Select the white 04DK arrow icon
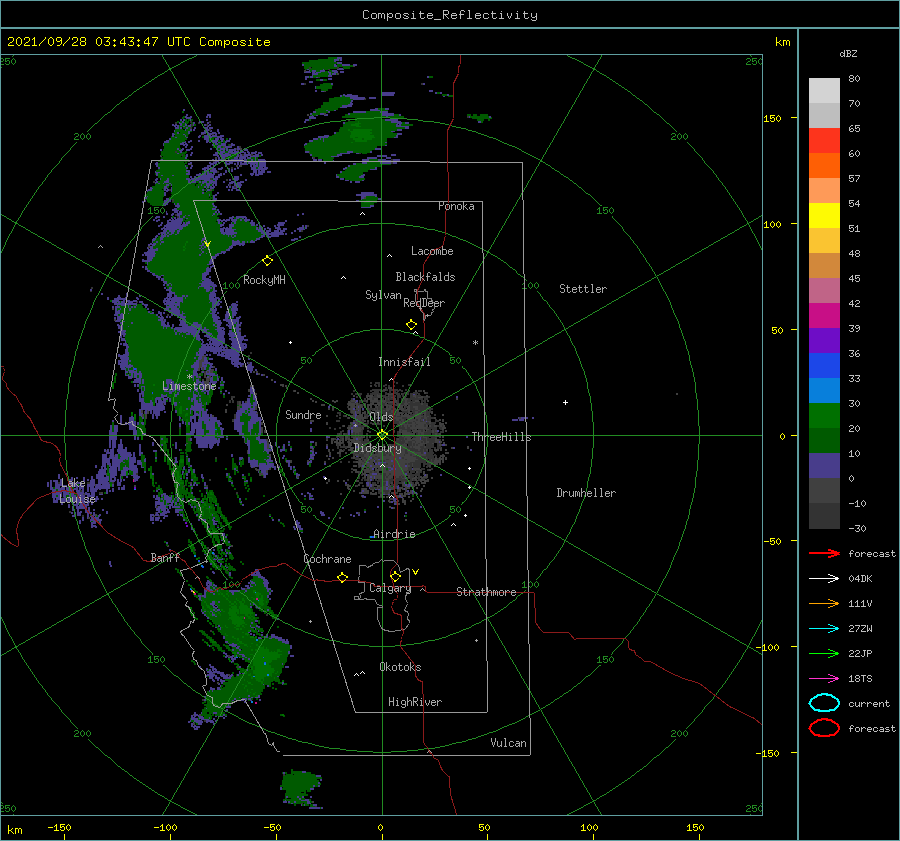900x841 pixels. click(824, 578)
